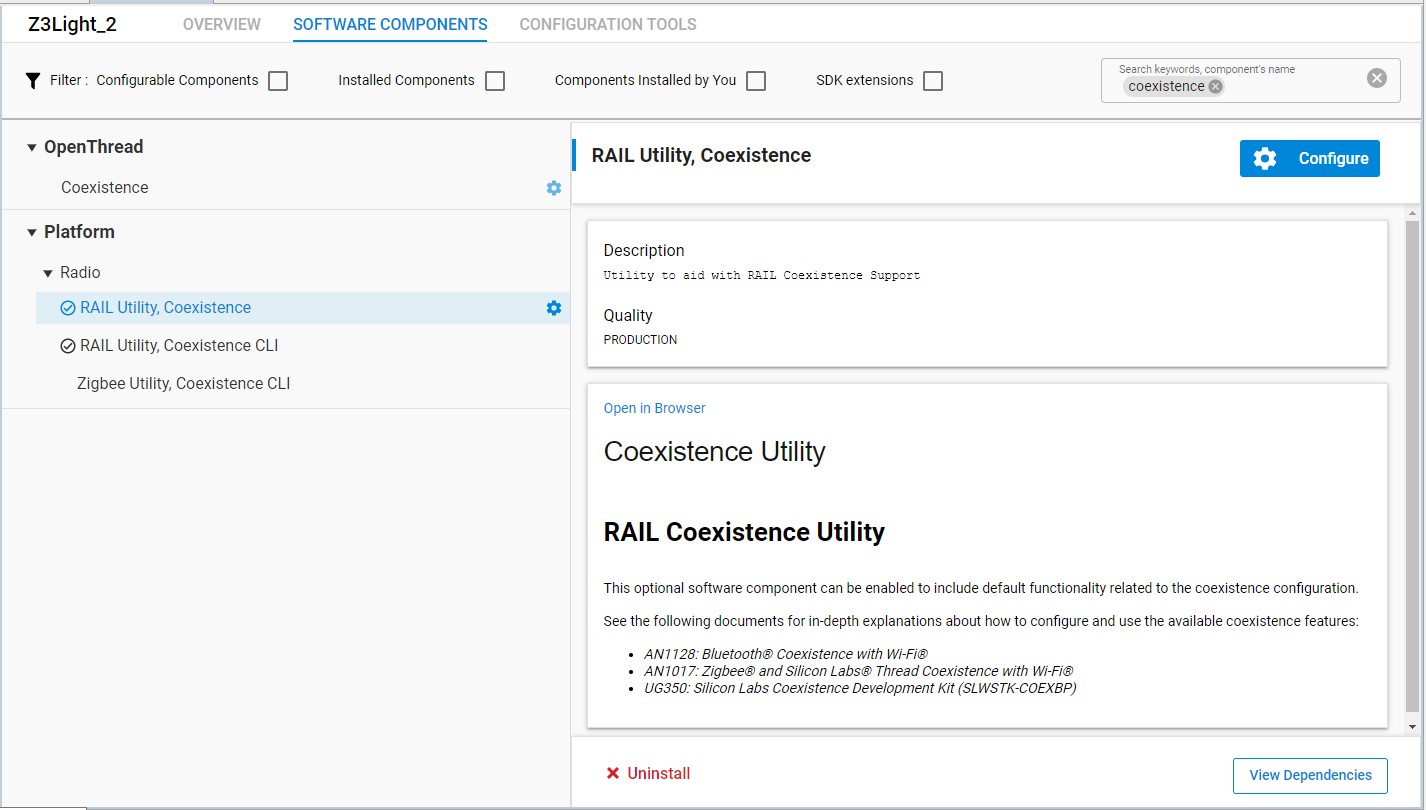
Task: Uninstall the RAIL Utility, Coexistence component
Action: [648, 774]
